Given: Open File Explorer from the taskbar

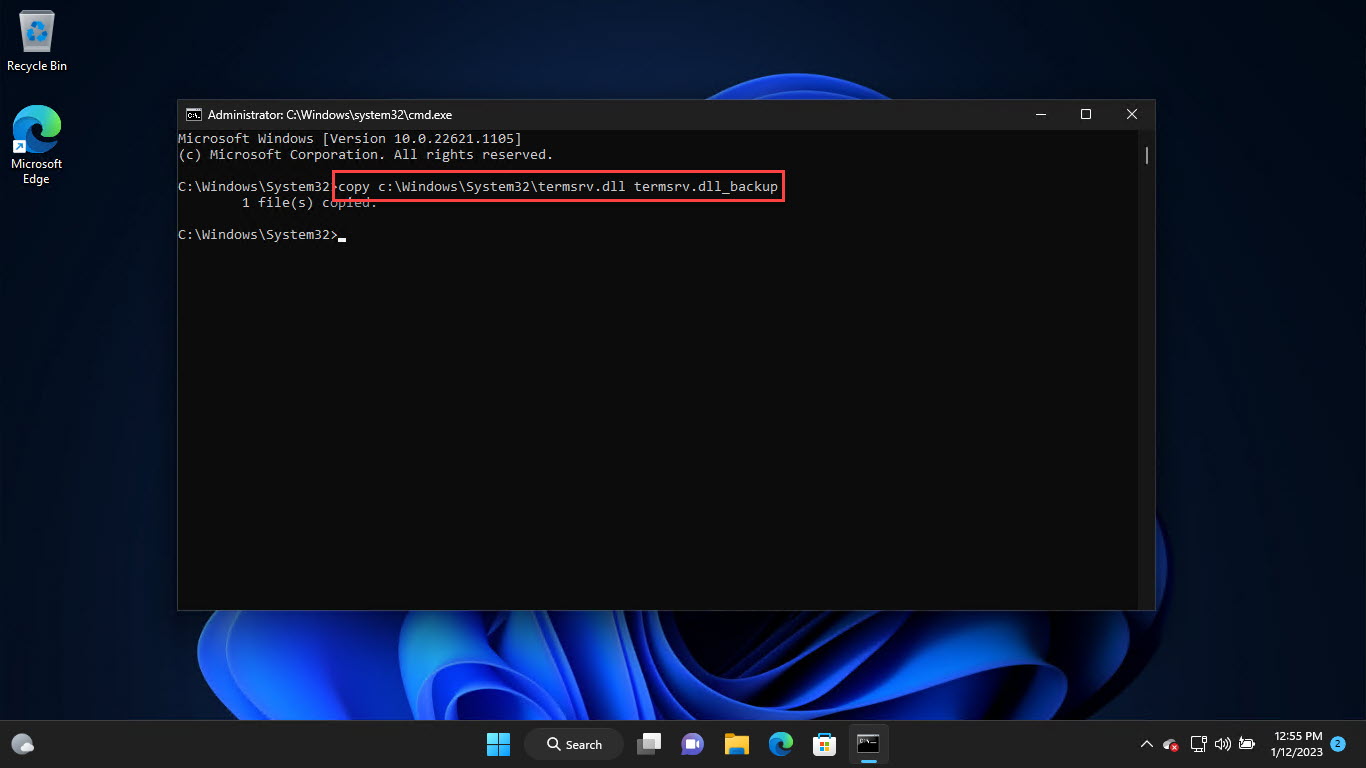Looking at the screenshot, I should tap(737, 744).
